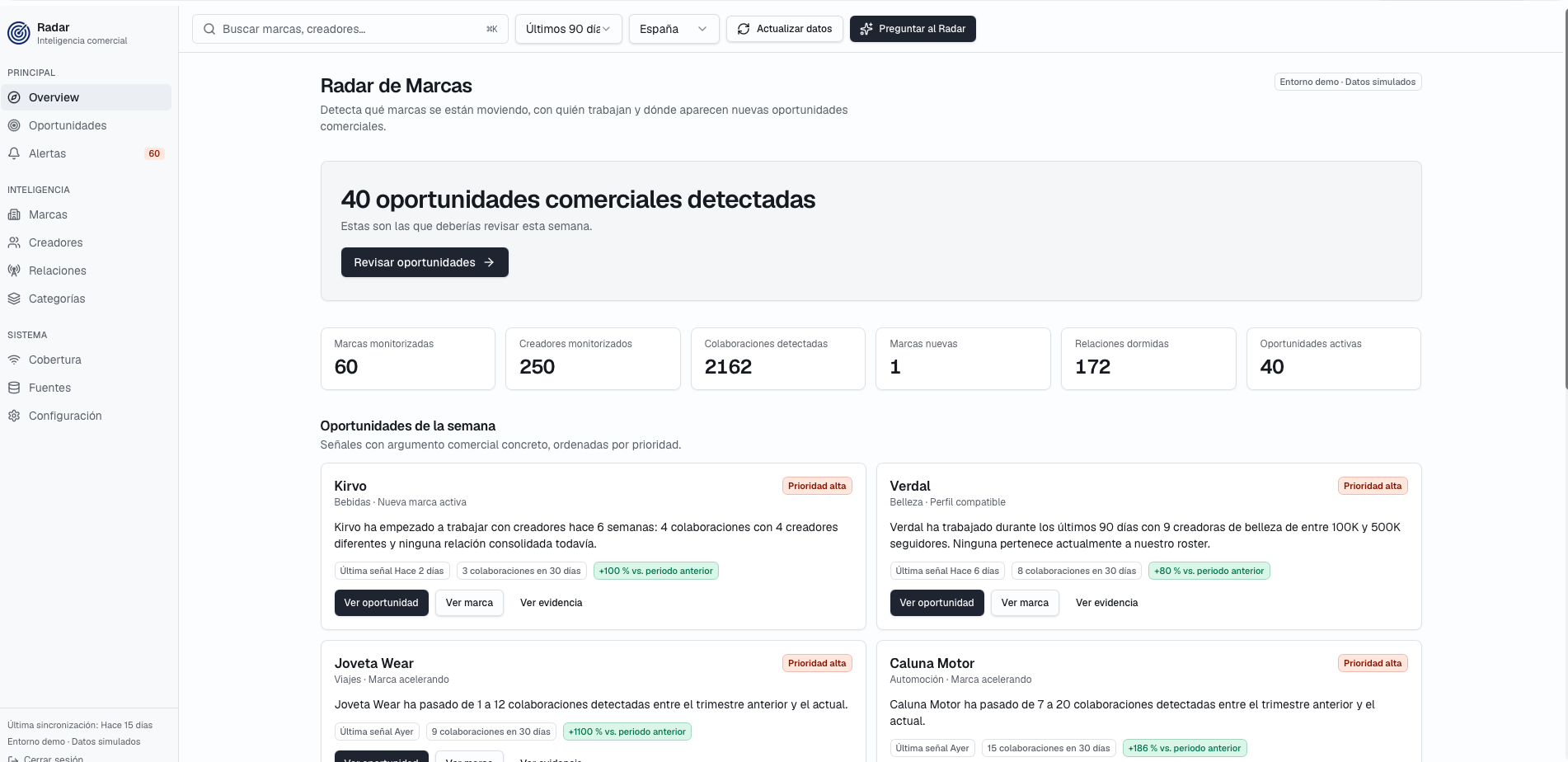The width and height of the screenshot is (1568, 762).
Task: Open Creadores section
Action: click(x=87, y=242)
